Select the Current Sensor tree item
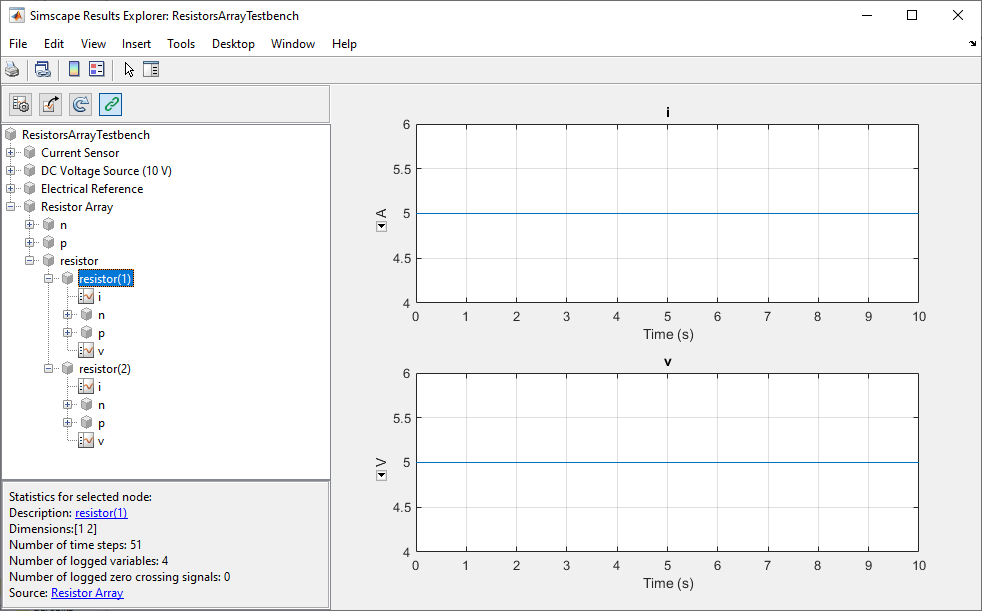This screenshot has height=611, width=982. [x=80, y=153]
